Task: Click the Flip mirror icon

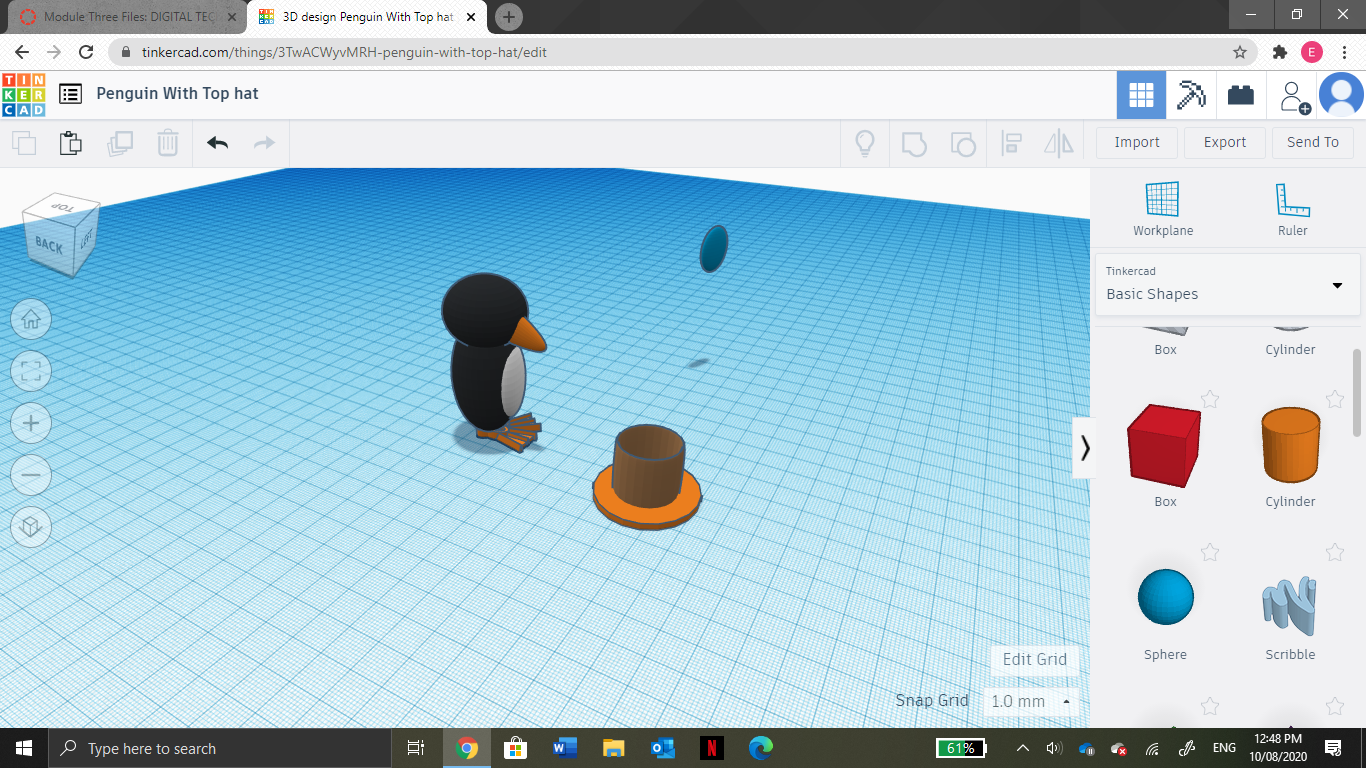Action: point(1059,143)
